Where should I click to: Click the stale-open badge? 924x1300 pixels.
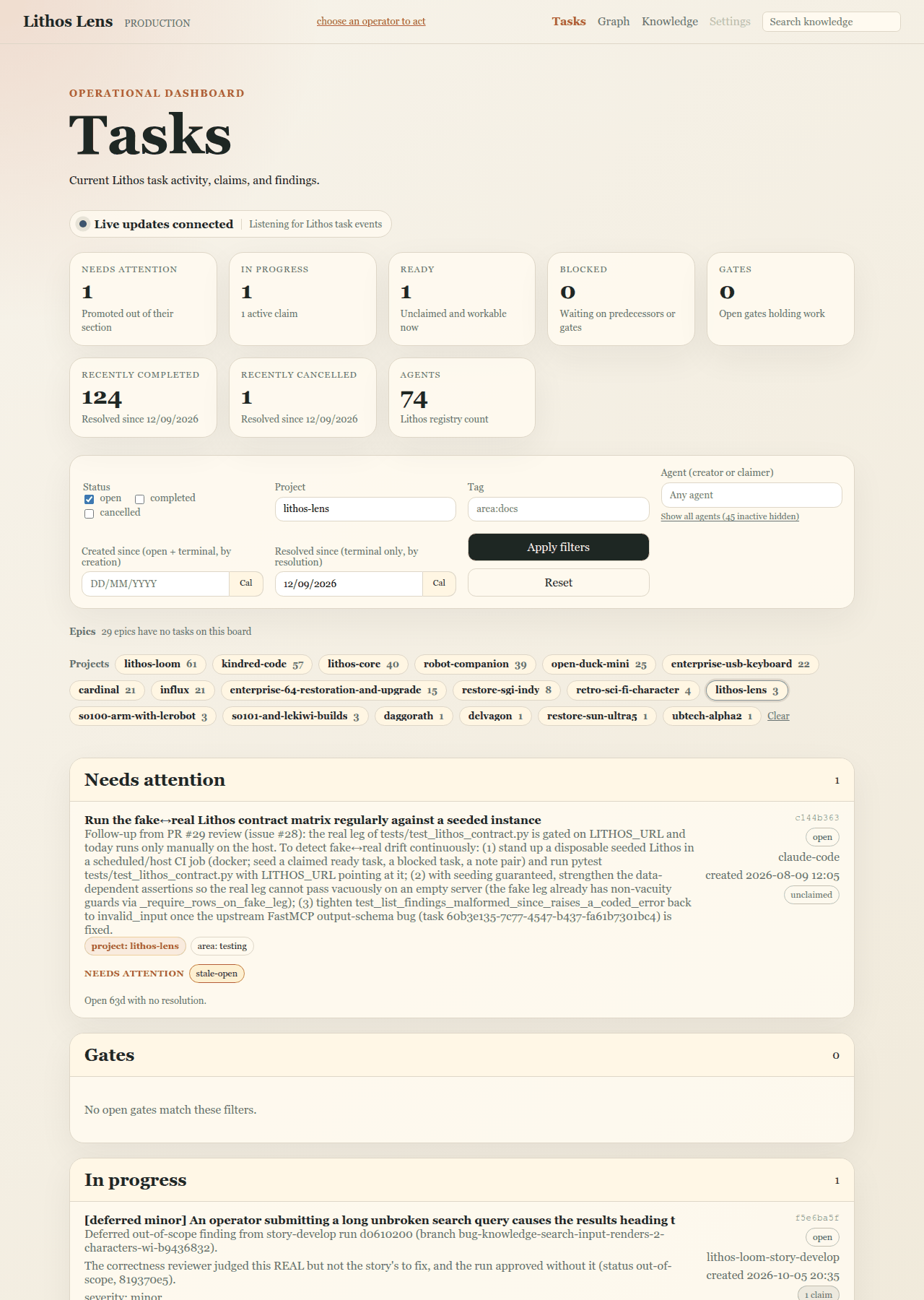pos(217,974)
